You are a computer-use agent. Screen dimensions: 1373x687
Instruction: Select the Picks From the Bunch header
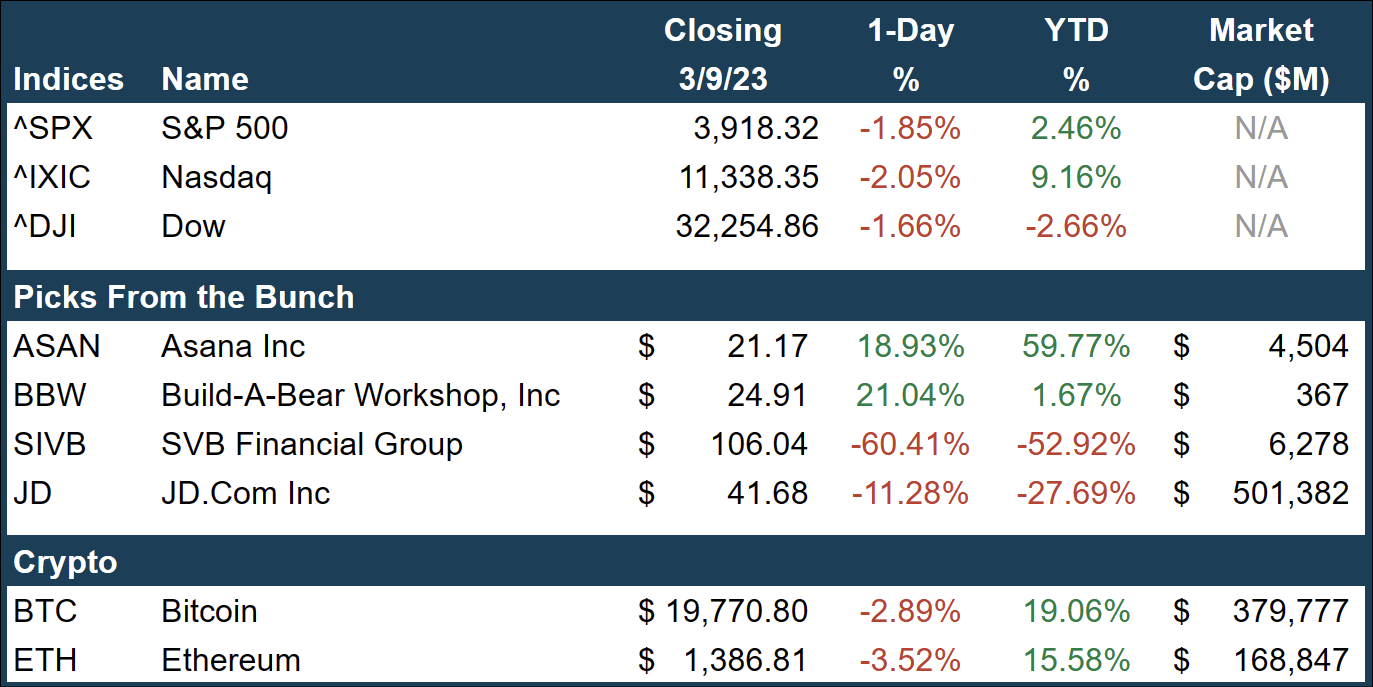pos(184,297)
